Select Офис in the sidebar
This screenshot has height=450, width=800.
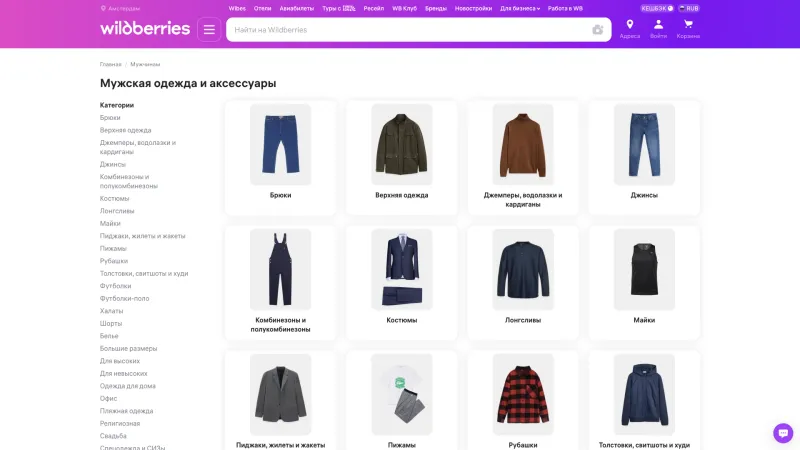[x=108, y=398]
